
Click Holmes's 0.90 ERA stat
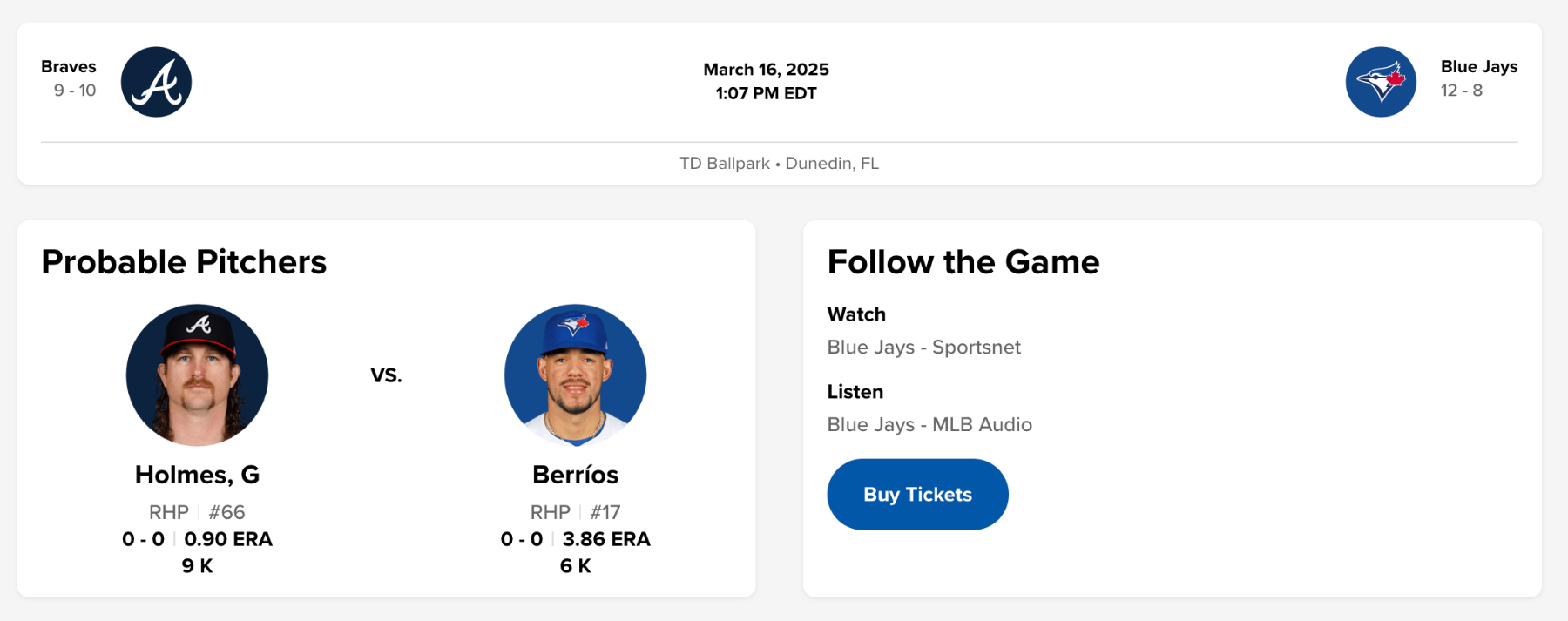pyautogui.click(x=228, y=539)
